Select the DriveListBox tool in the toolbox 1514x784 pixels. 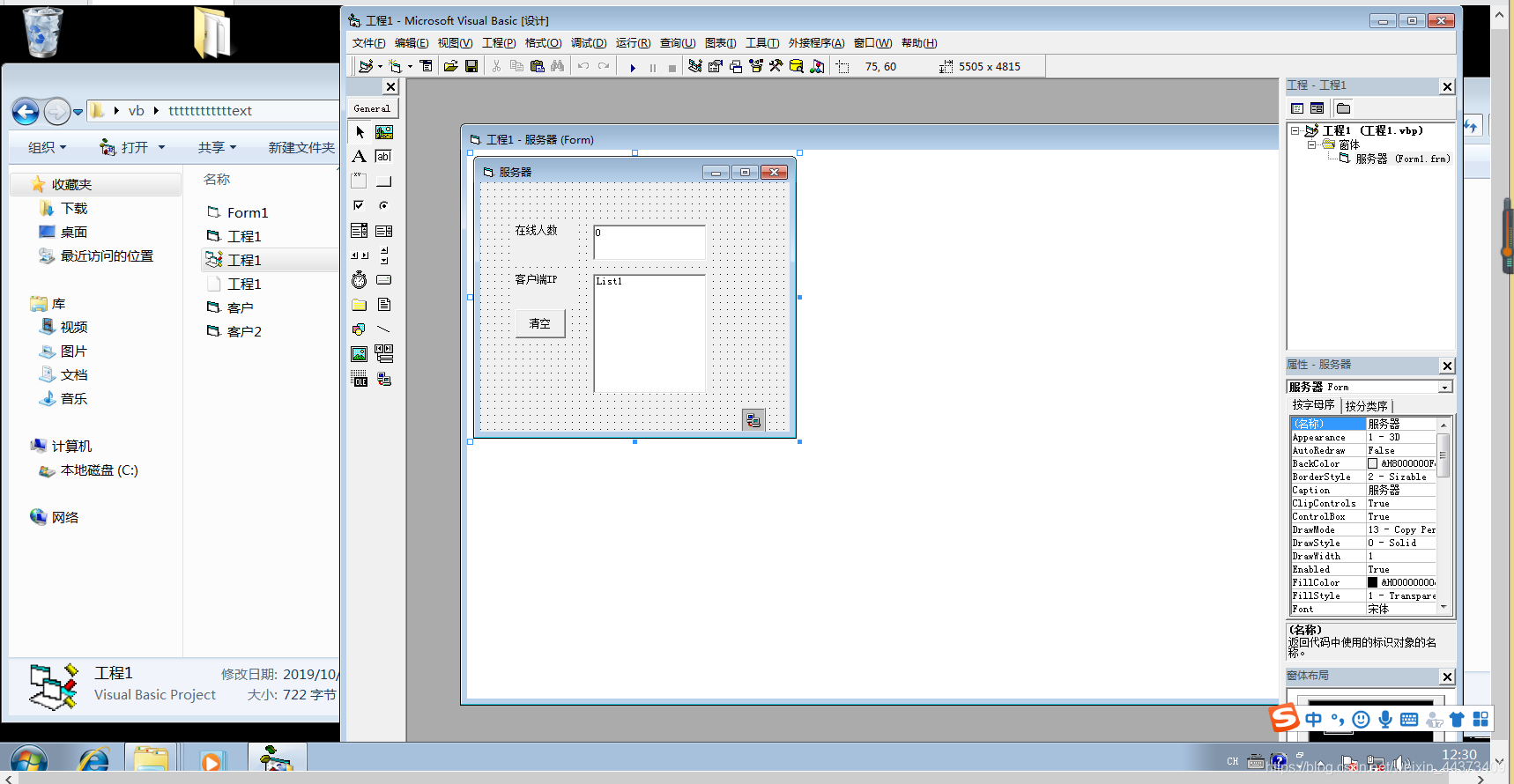click(x=384, y=280)
